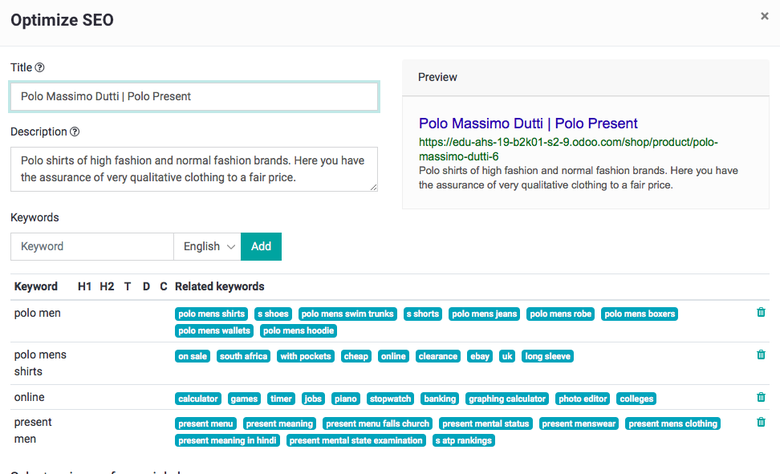
Task: Delete the 'online' keyword row
Action: click(x=761, y=397)
